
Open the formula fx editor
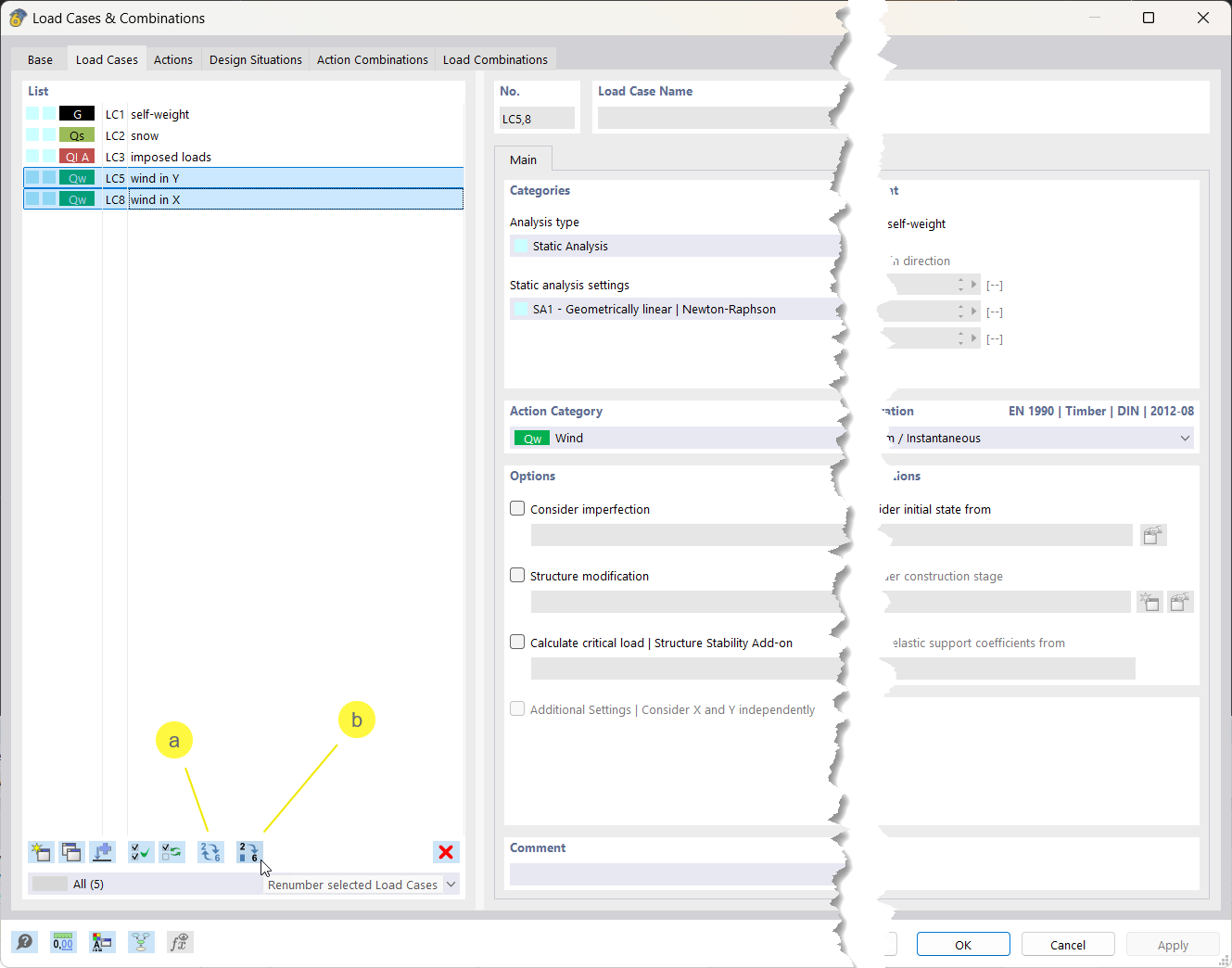(180, 942)
